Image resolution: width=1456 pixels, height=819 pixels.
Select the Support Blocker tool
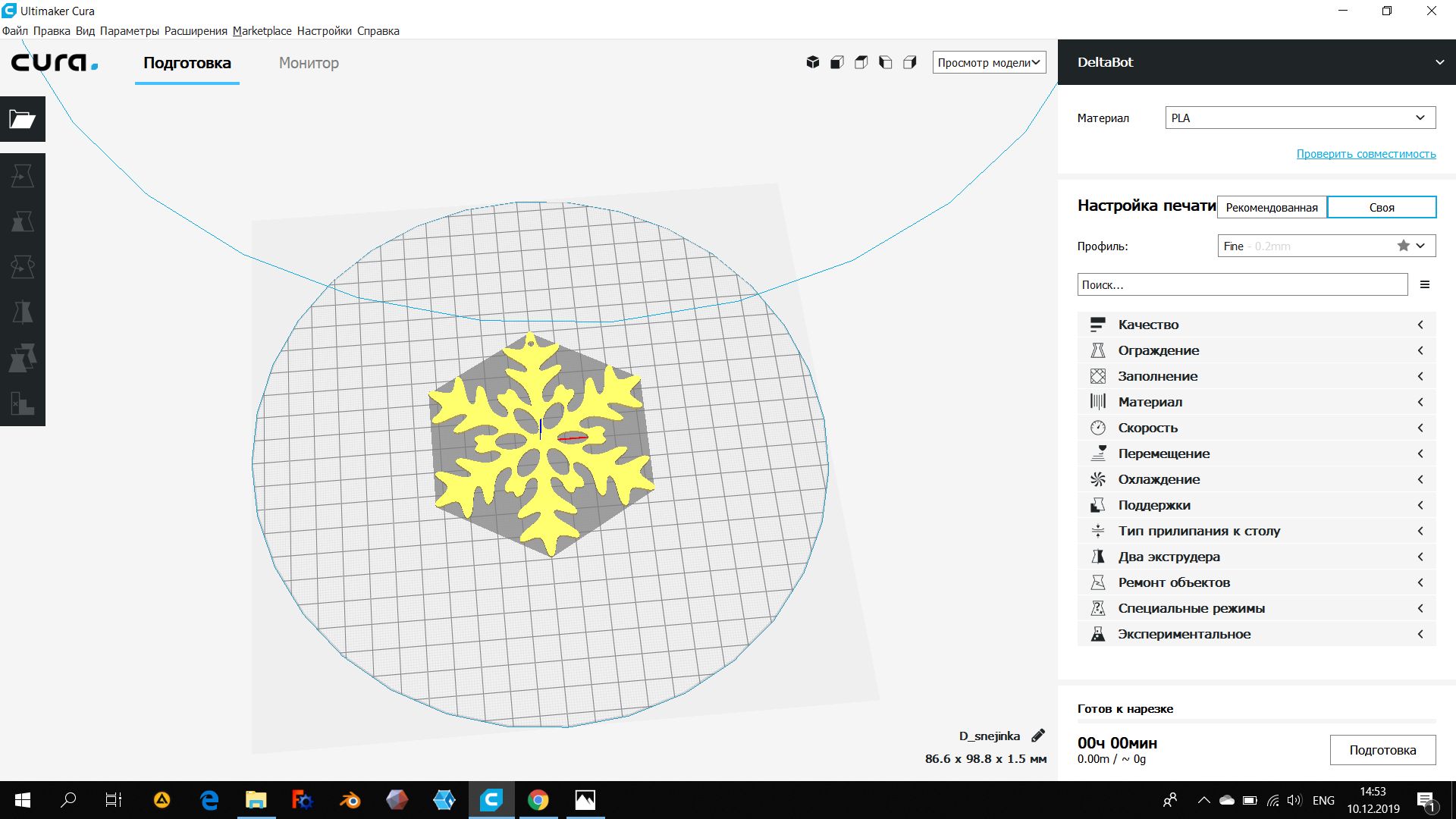(x=23, y=403)
